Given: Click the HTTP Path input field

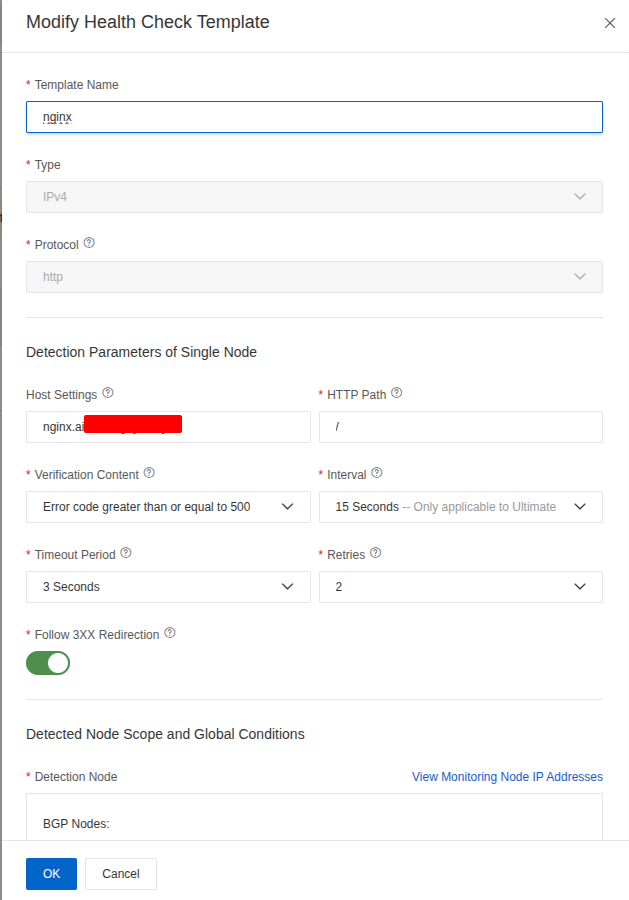Looking at the screenshot, I should point(460,427).
